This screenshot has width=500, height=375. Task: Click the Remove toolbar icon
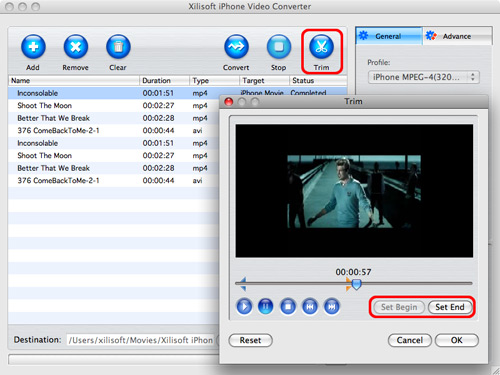[76, 46]
